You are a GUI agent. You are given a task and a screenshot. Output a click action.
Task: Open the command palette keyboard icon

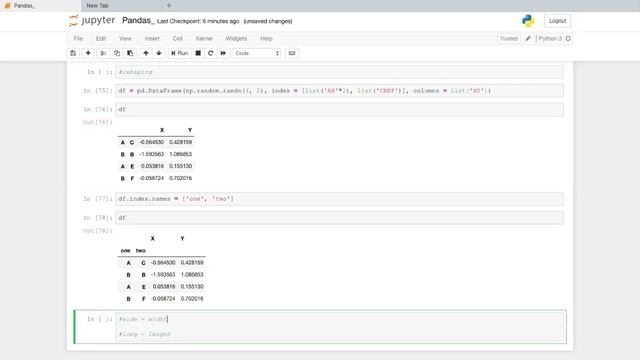[292, 53]
